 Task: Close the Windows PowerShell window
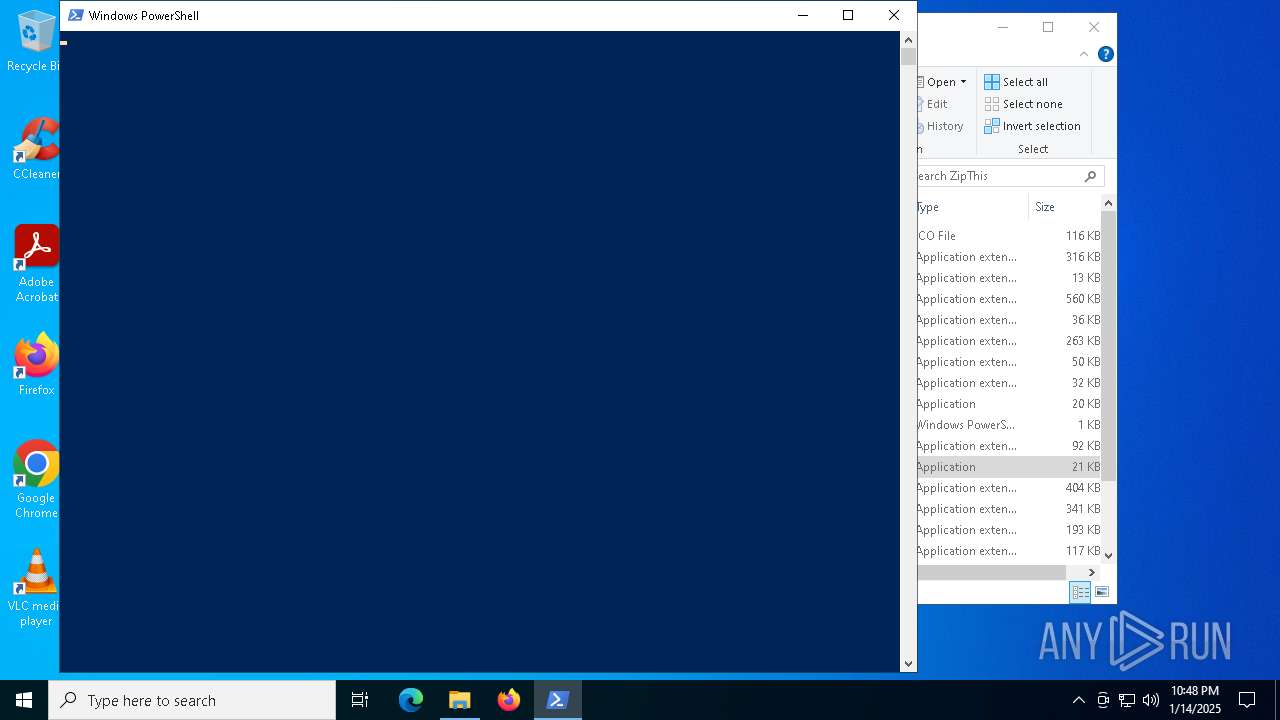pyautogui.click(x=894, y=15)
